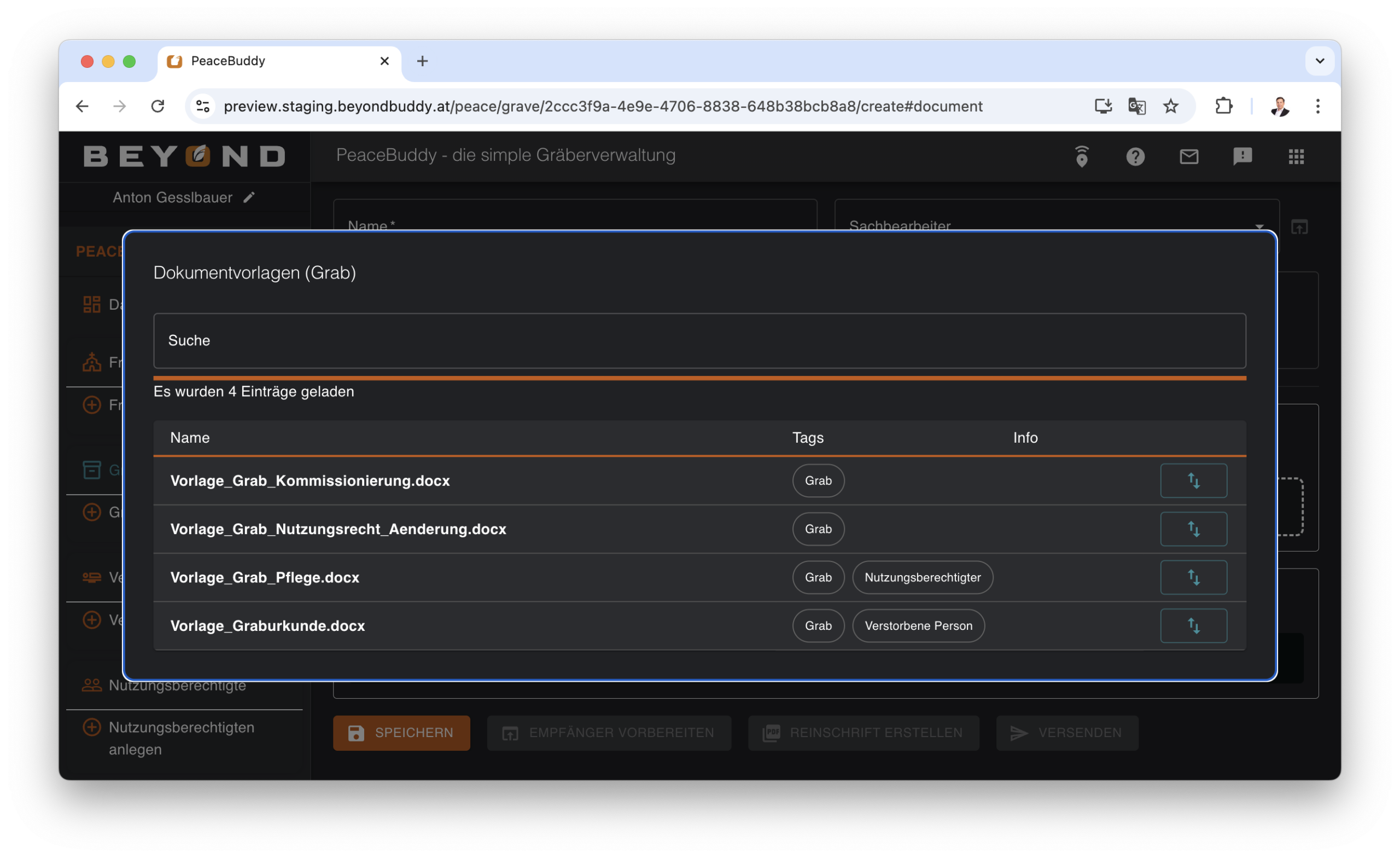
Task: Click the Verstorbene Person tag chip
Action: tap(918, 625)
